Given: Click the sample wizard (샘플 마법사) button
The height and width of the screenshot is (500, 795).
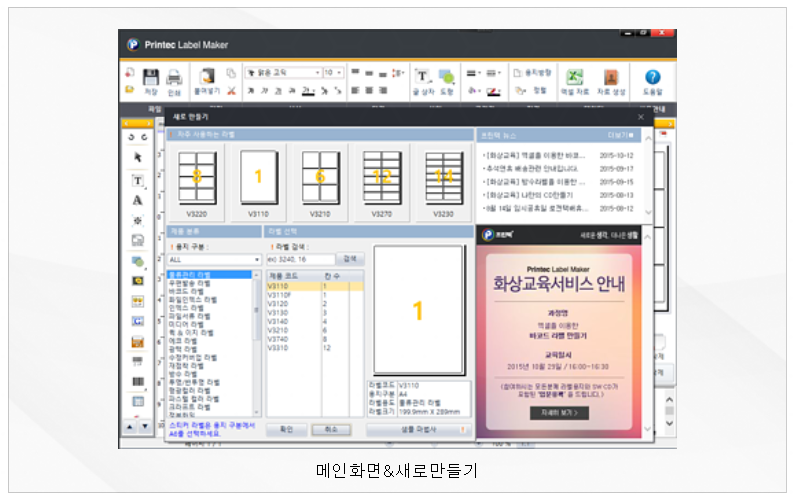Looking at the screenshot, I should click(418, 430).
